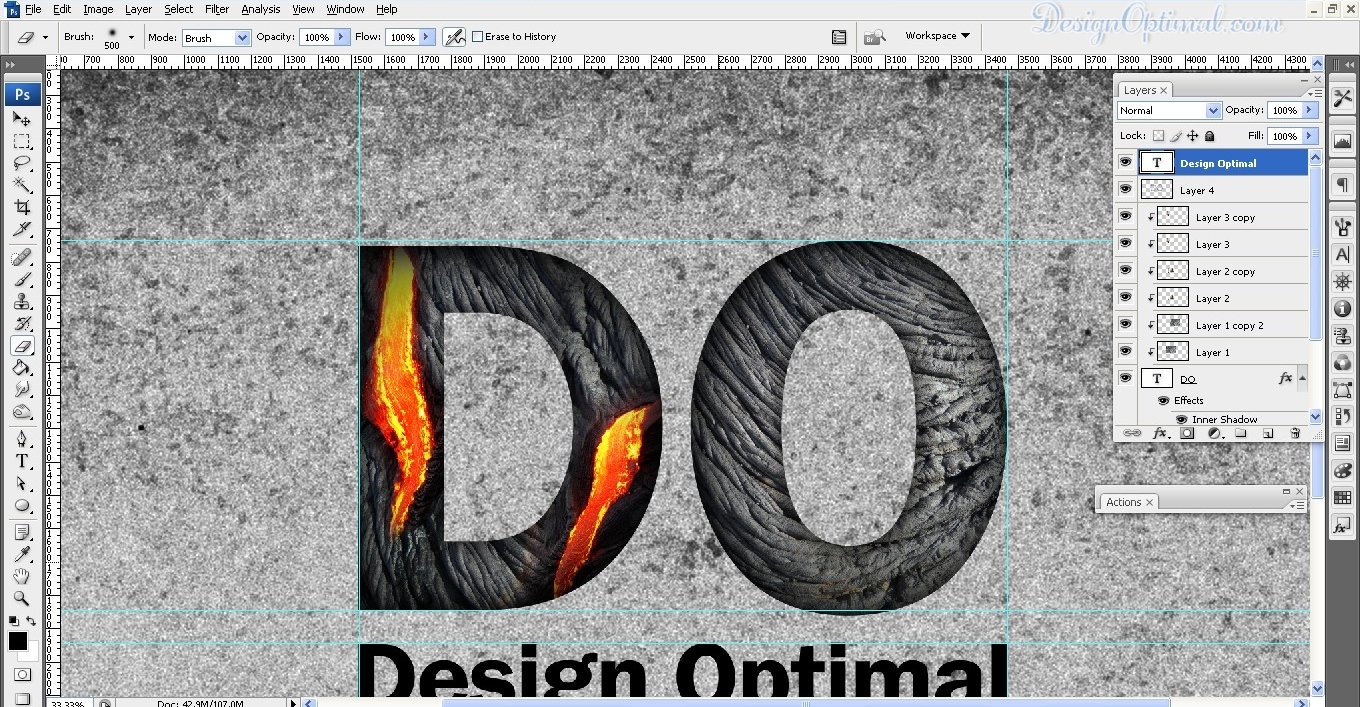
Task: Select the Magic Wand tool
Action: click(22, 185)
